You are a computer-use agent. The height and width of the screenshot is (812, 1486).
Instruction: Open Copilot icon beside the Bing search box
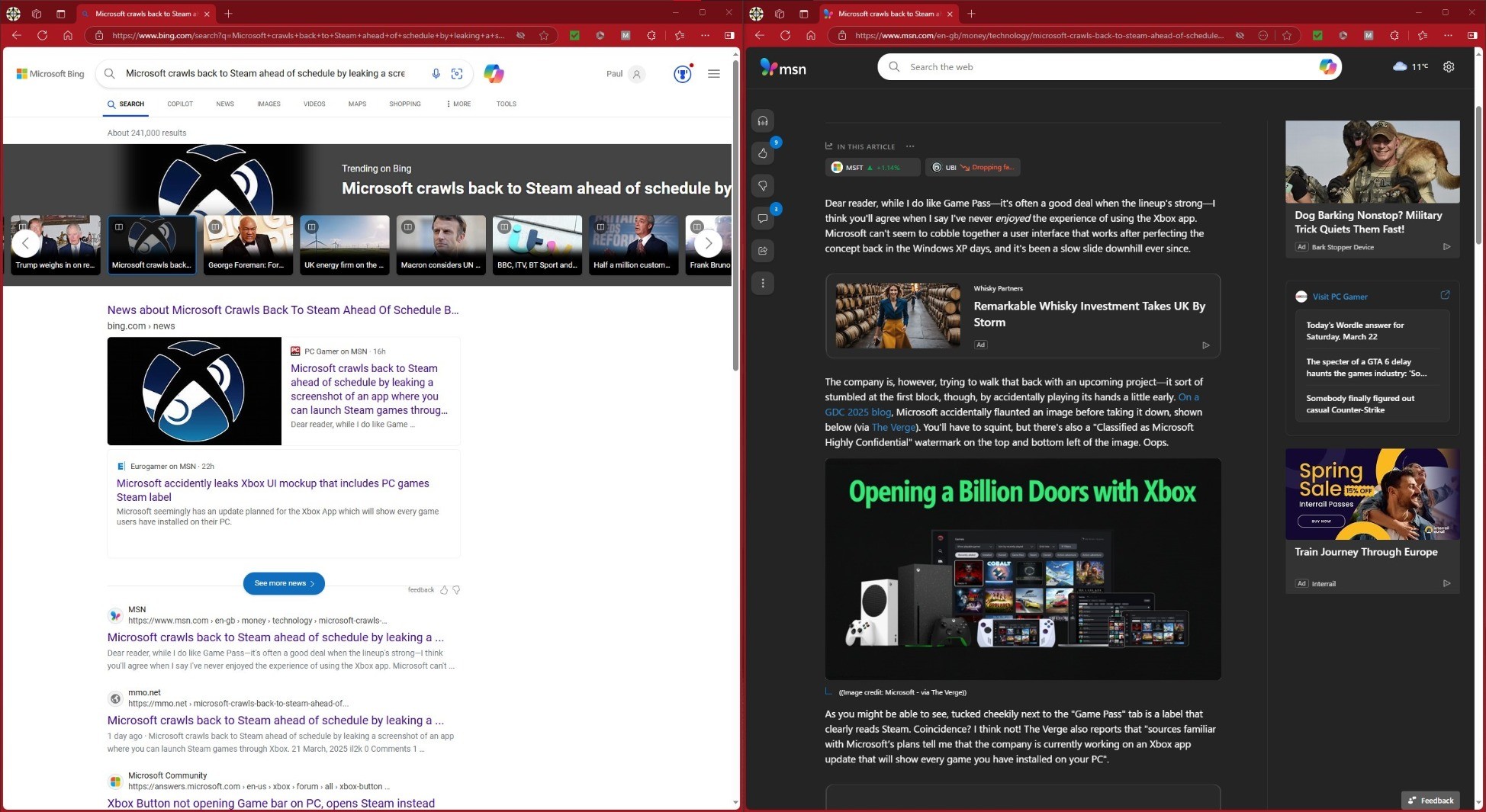(494, 74)
